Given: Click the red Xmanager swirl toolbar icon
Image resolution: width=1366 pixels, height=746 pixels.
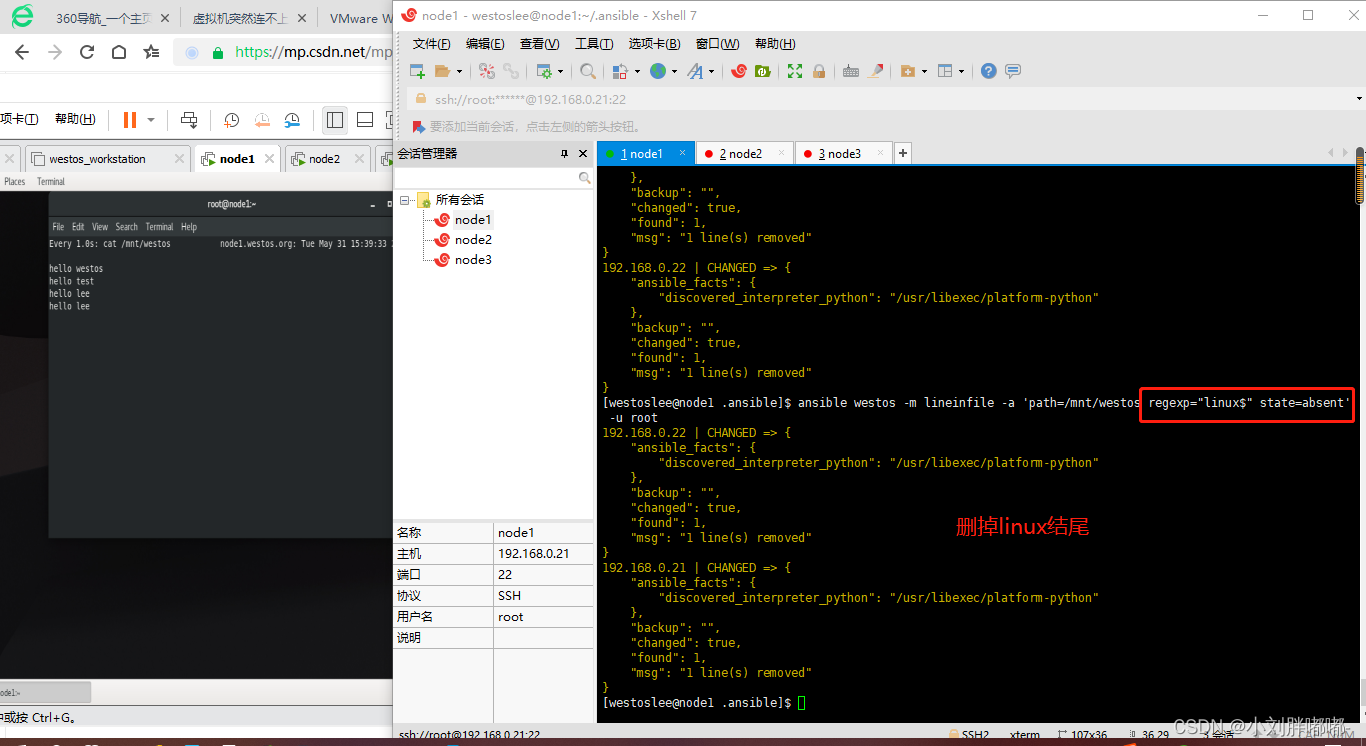Looking at the screenshot, I should pyautogui.click(x=739, y=71).
